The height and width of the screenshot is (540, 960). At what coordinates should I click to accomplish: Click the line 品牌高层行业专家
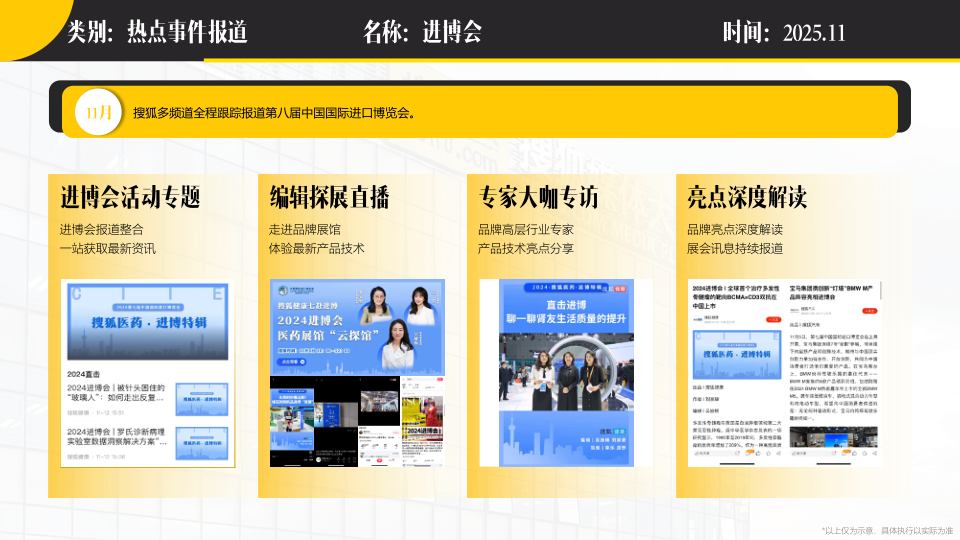pyautogui.click(x=526, y=230)
